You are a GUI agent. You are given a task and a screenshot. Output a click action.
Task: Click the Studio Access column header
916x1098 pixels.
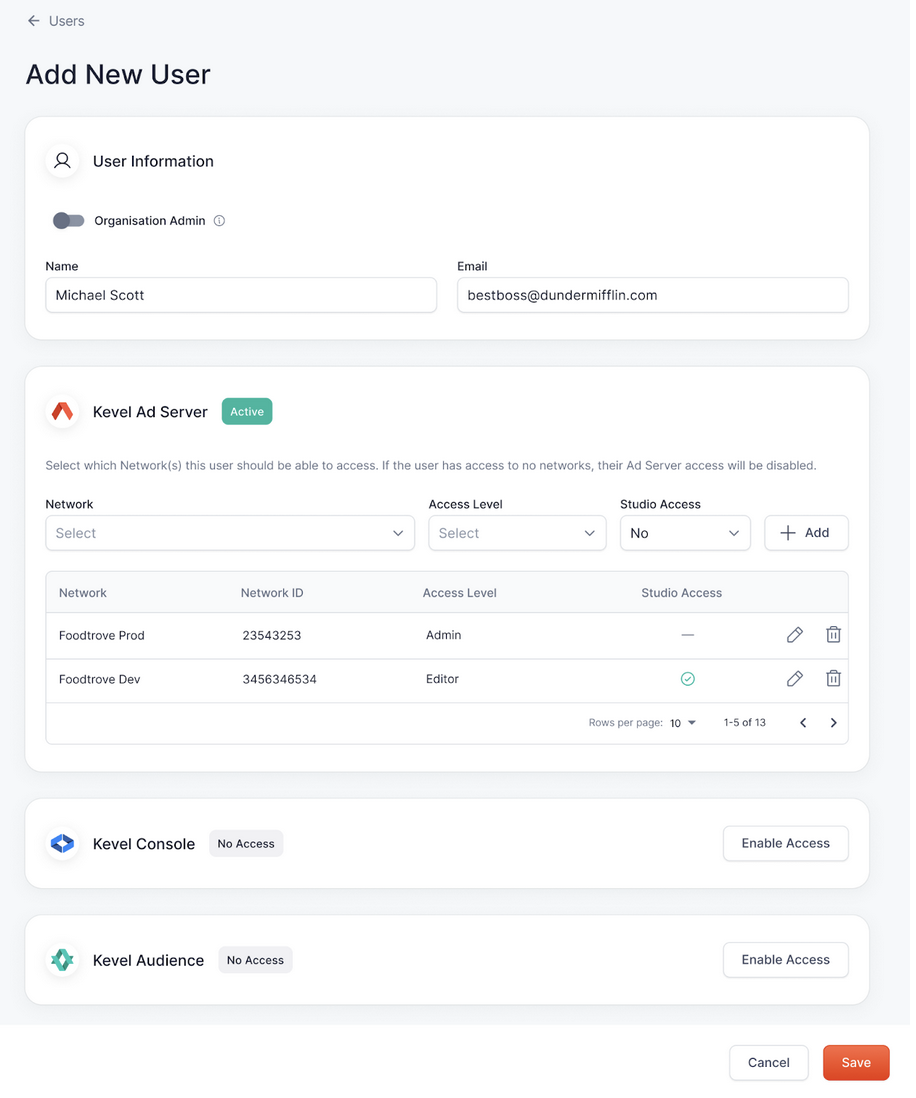[681, 592]
